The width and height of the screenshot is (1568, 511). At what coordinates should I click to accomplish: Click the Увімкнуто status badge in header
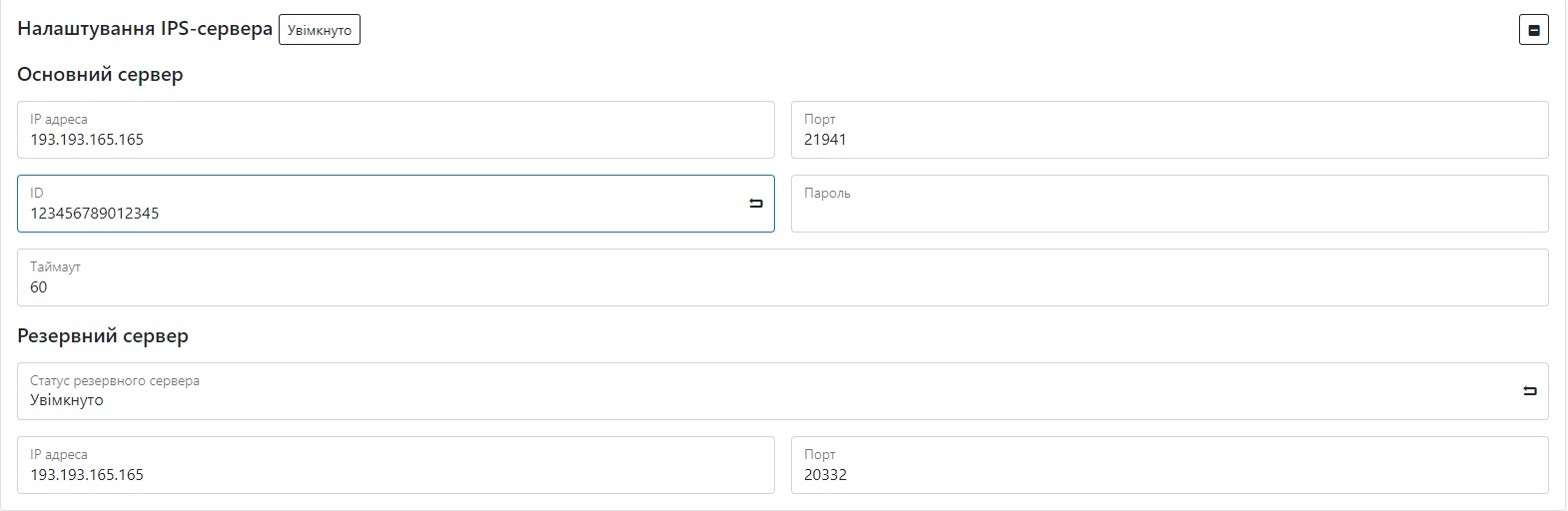tap(320, 30)
